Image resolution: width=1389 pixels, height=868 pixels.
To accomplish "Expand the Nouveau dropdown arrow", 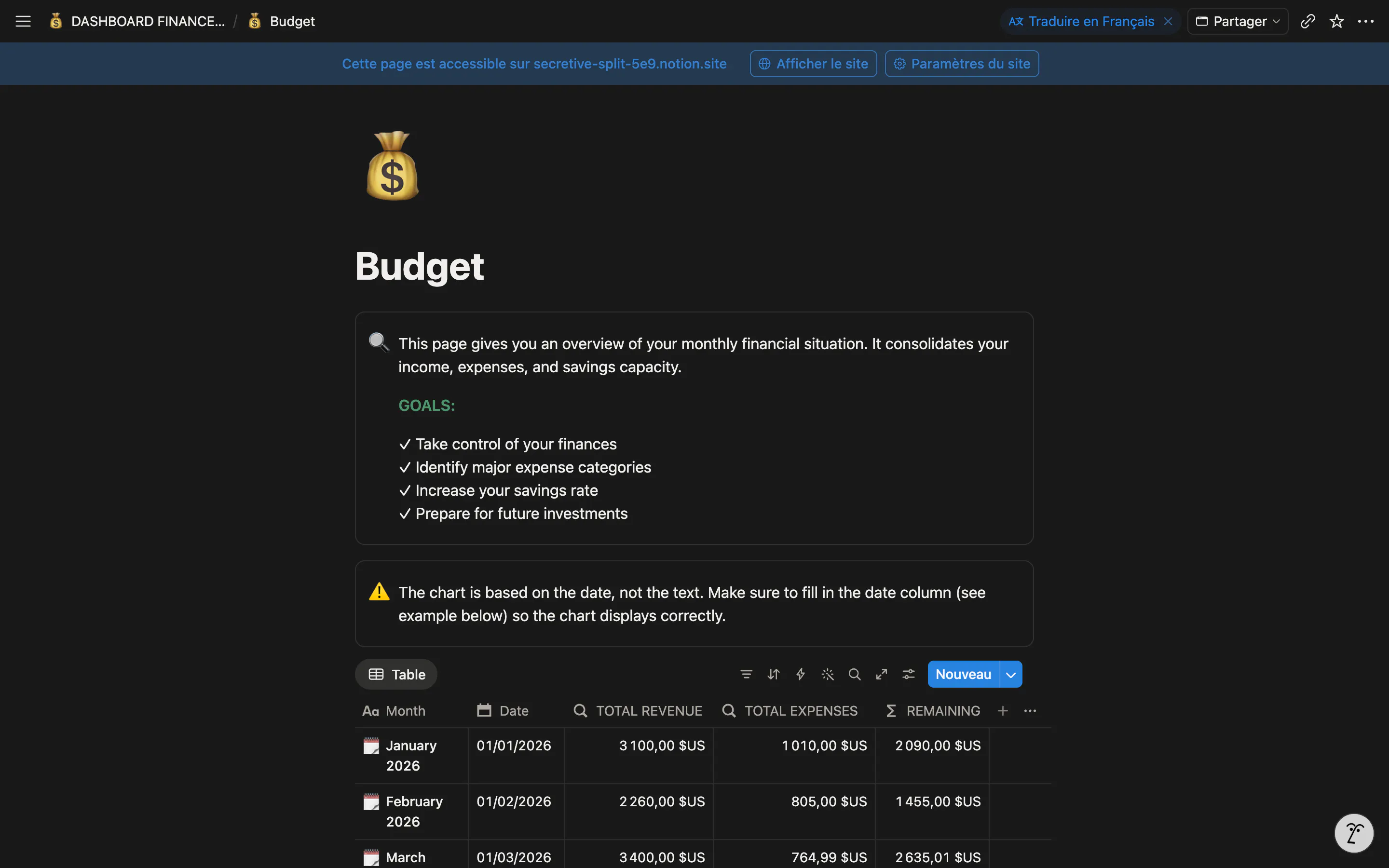I will (x=1011, y=674).
